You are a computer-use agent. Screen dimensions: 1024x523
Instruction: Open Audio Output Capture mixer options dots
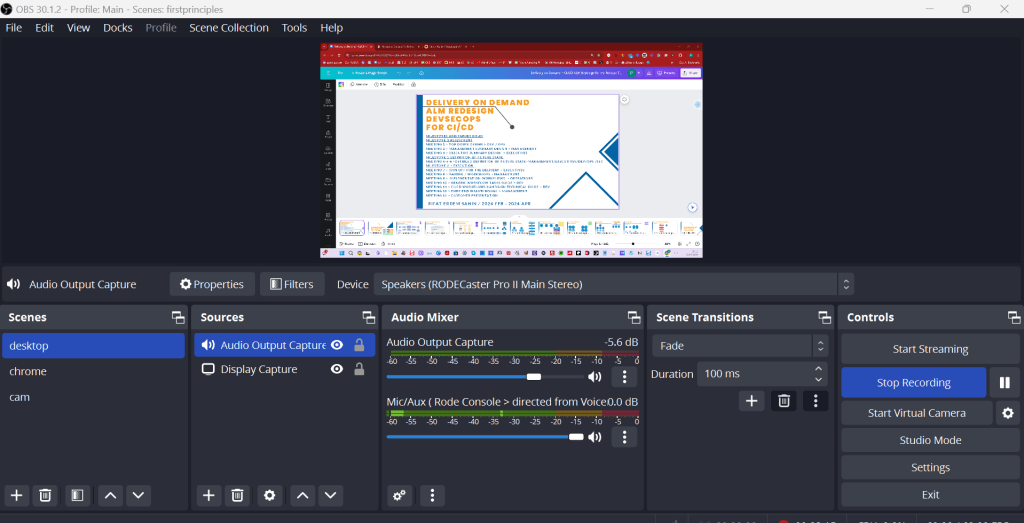tap(624, 377)
